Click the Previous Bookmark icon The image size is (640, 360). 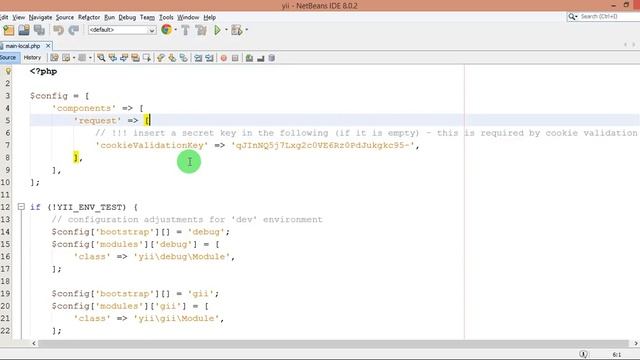(161, 58)
